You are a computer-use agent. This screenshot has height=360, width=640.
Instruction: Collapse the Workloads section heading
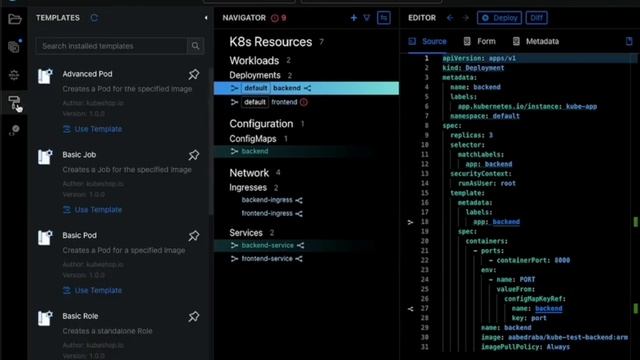254,61
